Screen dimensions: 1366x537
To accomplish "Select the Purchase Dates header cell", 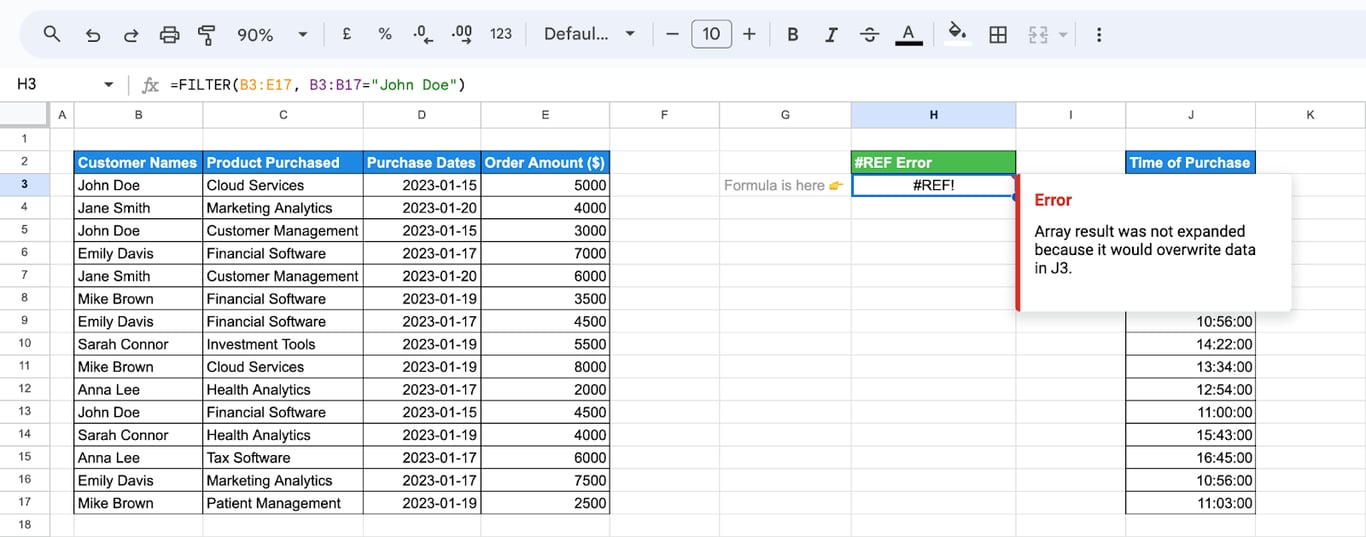I will 421,162.
